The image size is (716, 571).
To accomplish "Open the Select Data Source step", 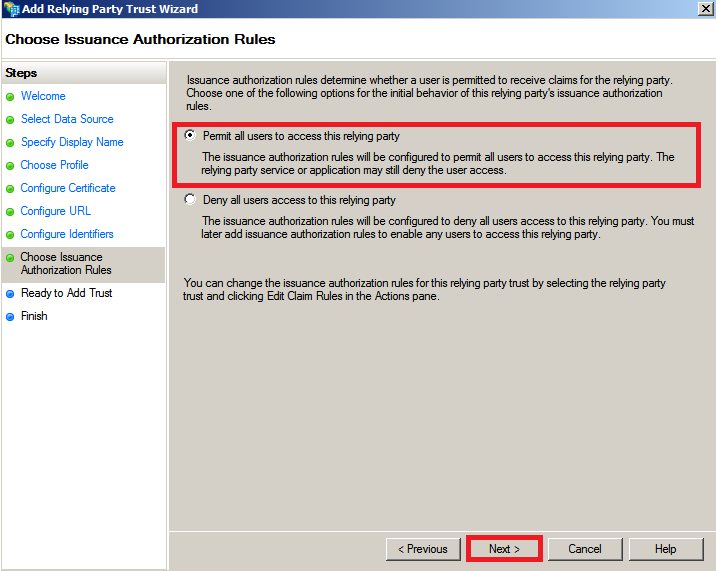I will tap(67, 119).
